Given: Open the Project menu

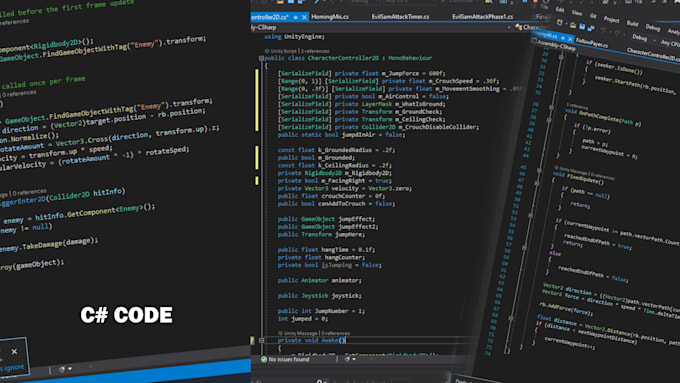Looking at the screenshot, I should [x=611, y=20].
